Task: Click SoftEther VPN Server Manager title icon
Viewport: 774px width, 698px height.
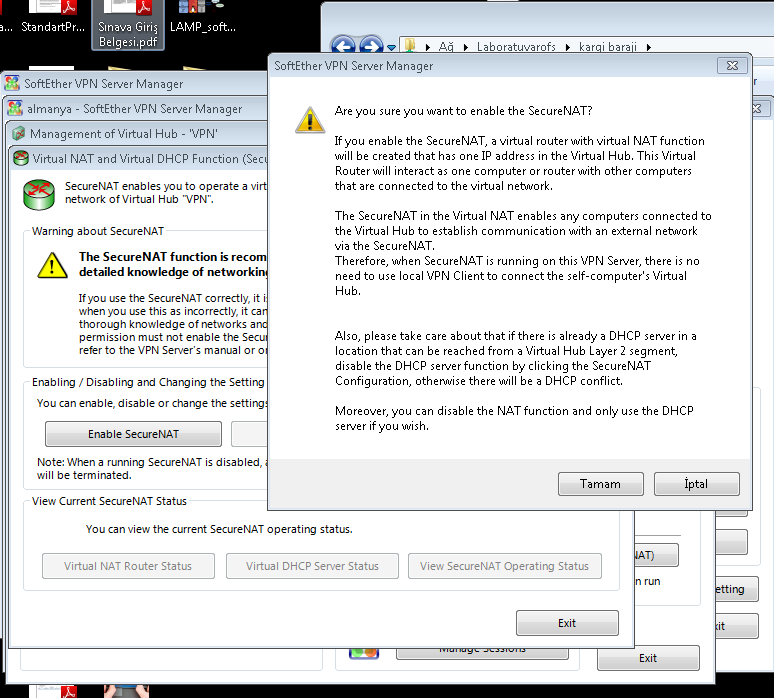Action: 12,83
